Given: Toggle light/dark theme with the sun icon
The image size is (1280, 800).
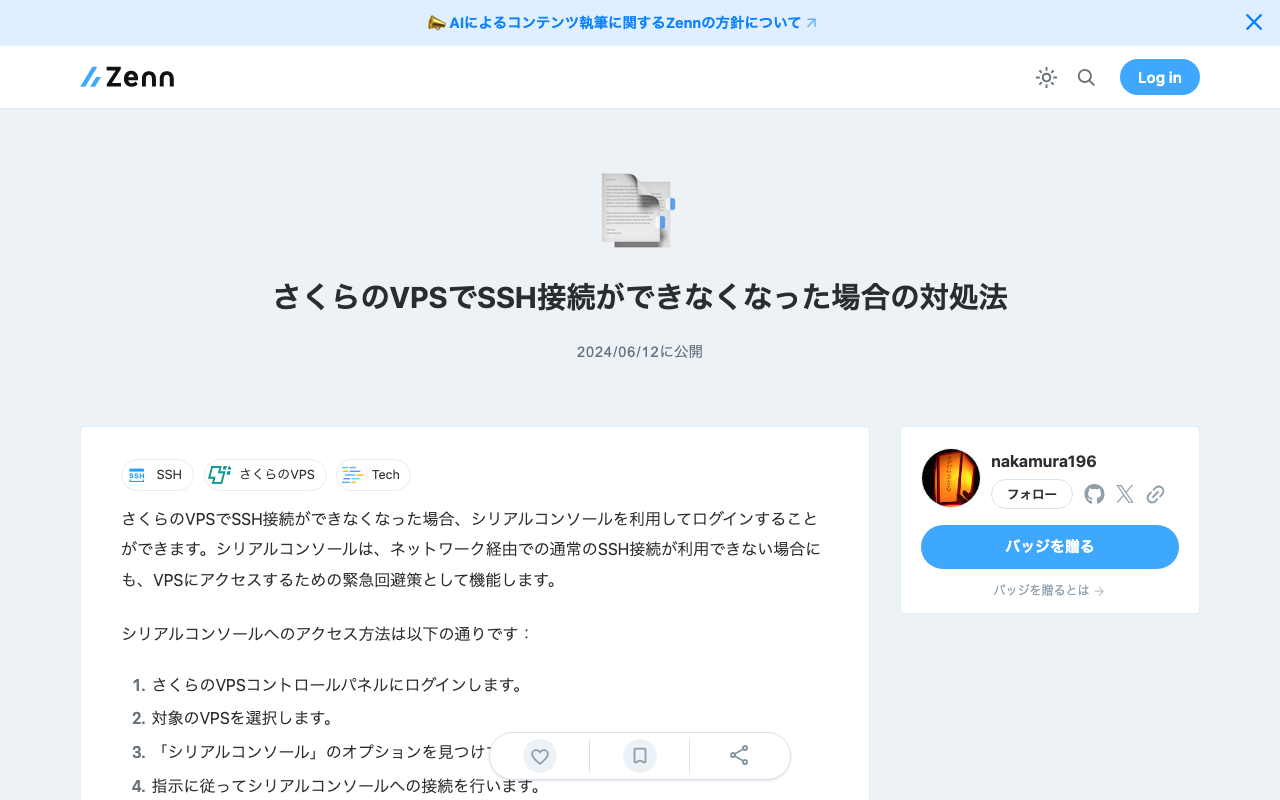Looking at the screenshot, I should pyautogui.click(x=1046, y=77).
